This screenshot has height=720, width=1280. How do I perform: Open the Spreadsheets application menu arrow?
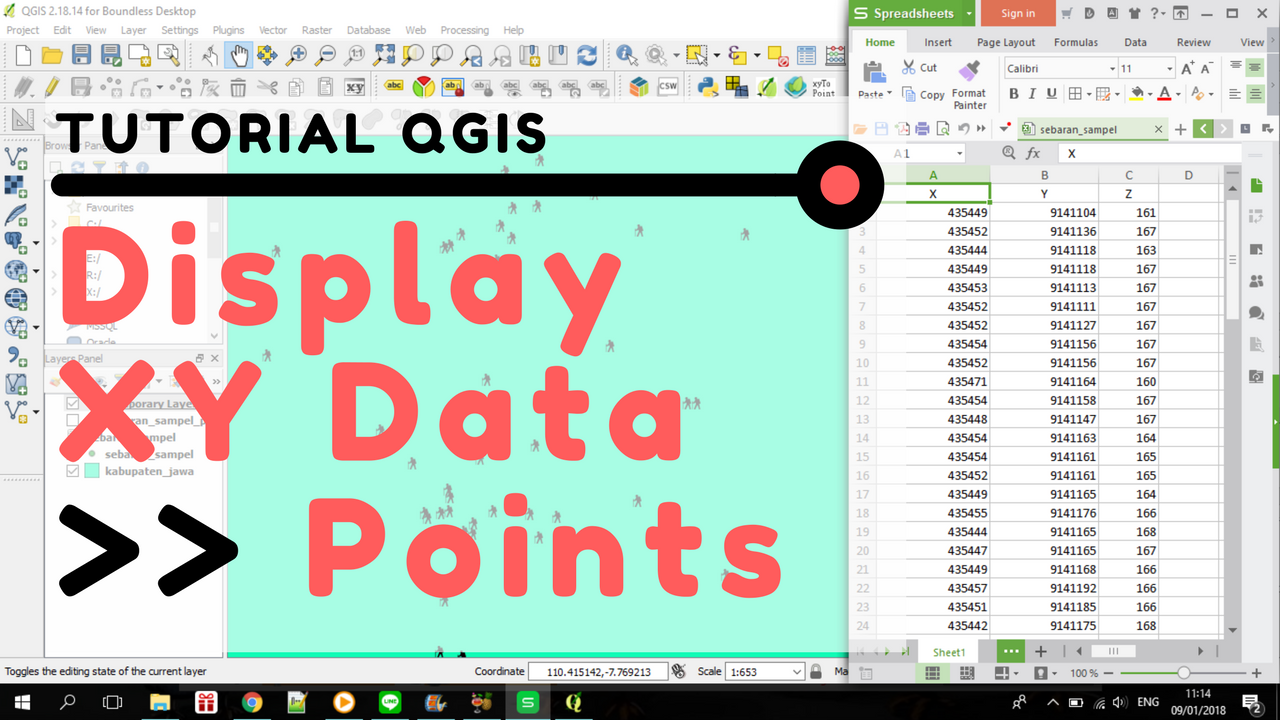(x=969, y=13)
